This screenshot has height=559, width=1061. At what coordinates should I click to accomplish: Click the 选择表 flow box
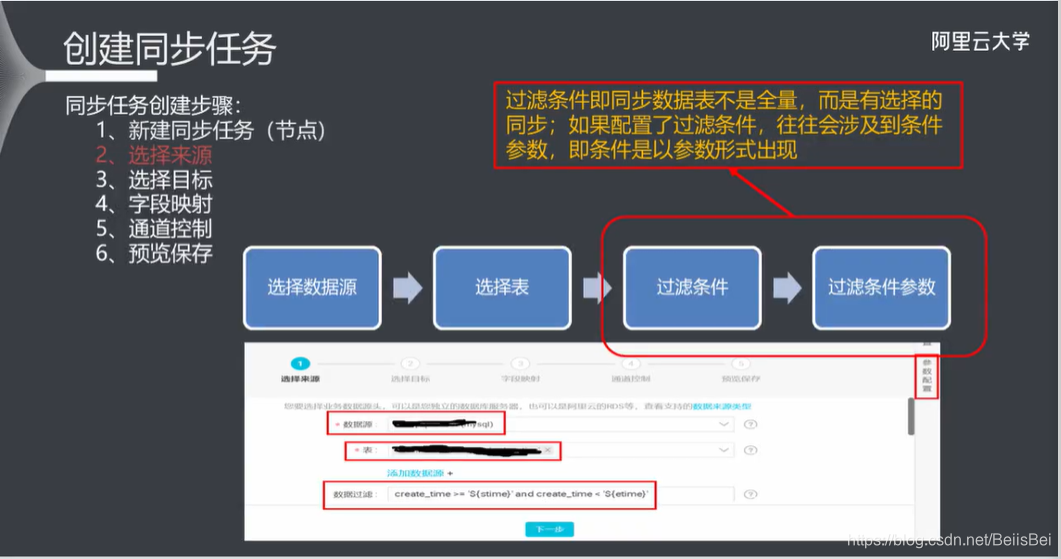tap(502, 288)
